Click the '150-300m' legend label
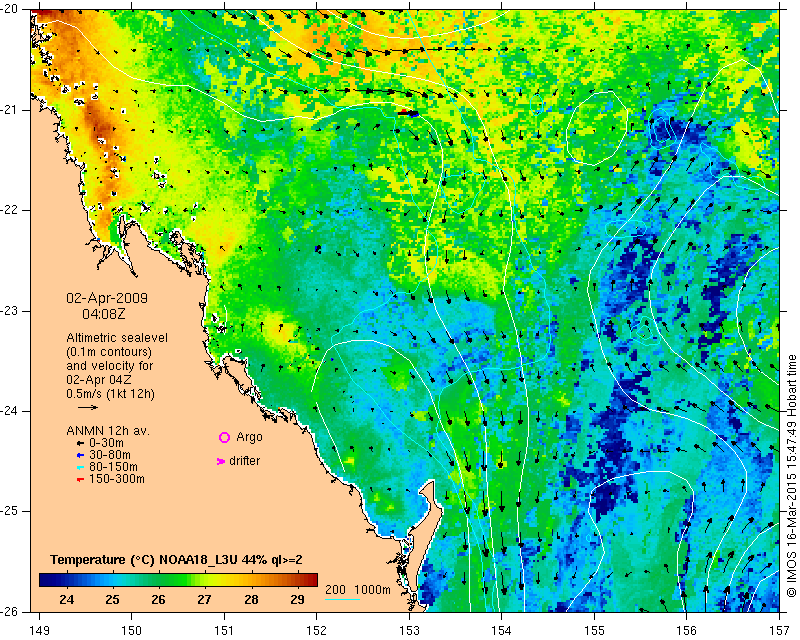Viewport: 800px width, 640px height. coord(117,479)
